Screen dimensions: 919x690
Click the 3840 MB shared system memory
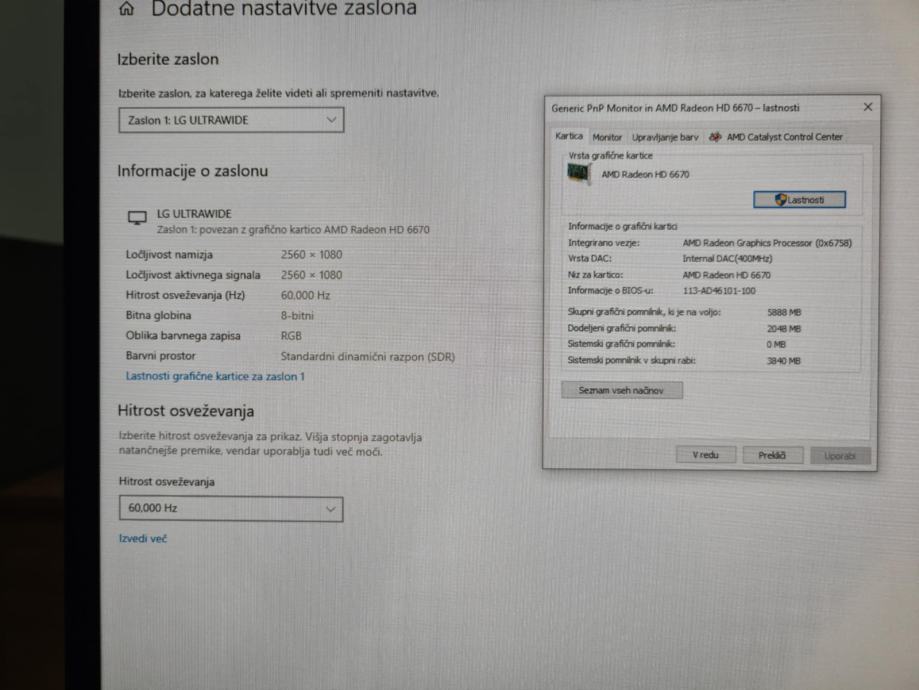tap(784, 361)
